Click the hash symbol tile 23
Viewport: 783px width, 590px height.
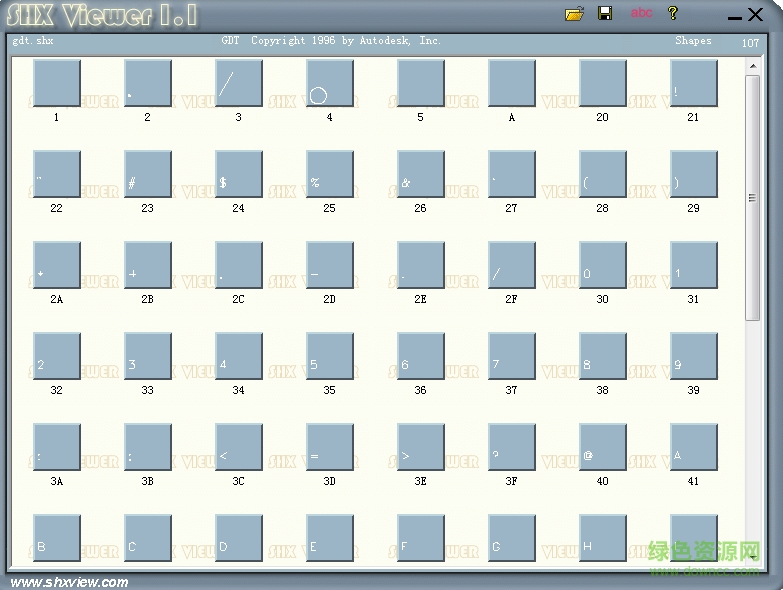coord(147,174)
